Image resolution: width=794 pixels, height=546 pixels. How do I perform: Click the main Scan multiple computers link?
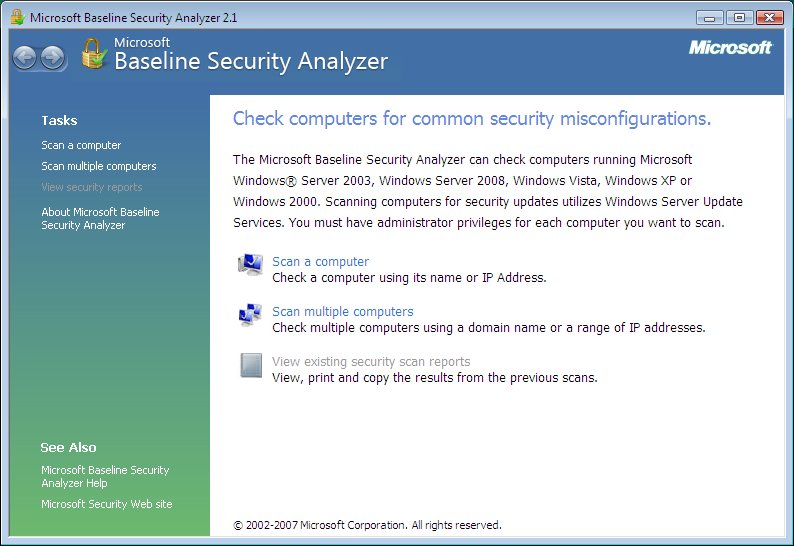[x=343, y=311]
